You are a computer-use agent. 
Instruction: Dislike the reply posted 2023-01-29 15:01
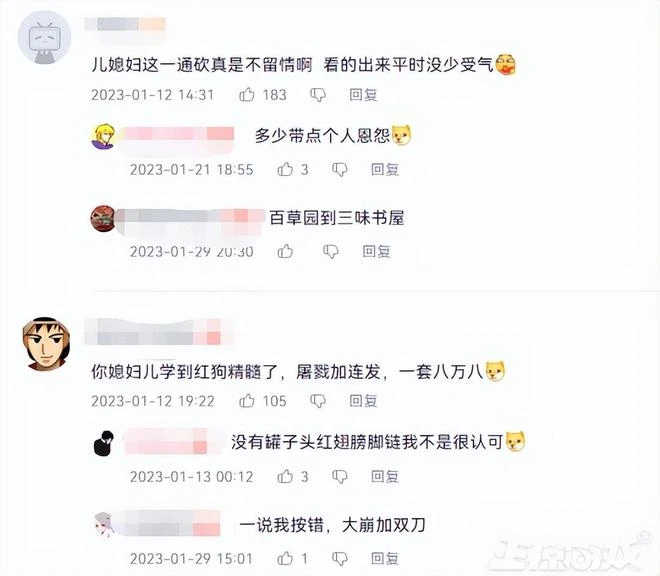340,559
